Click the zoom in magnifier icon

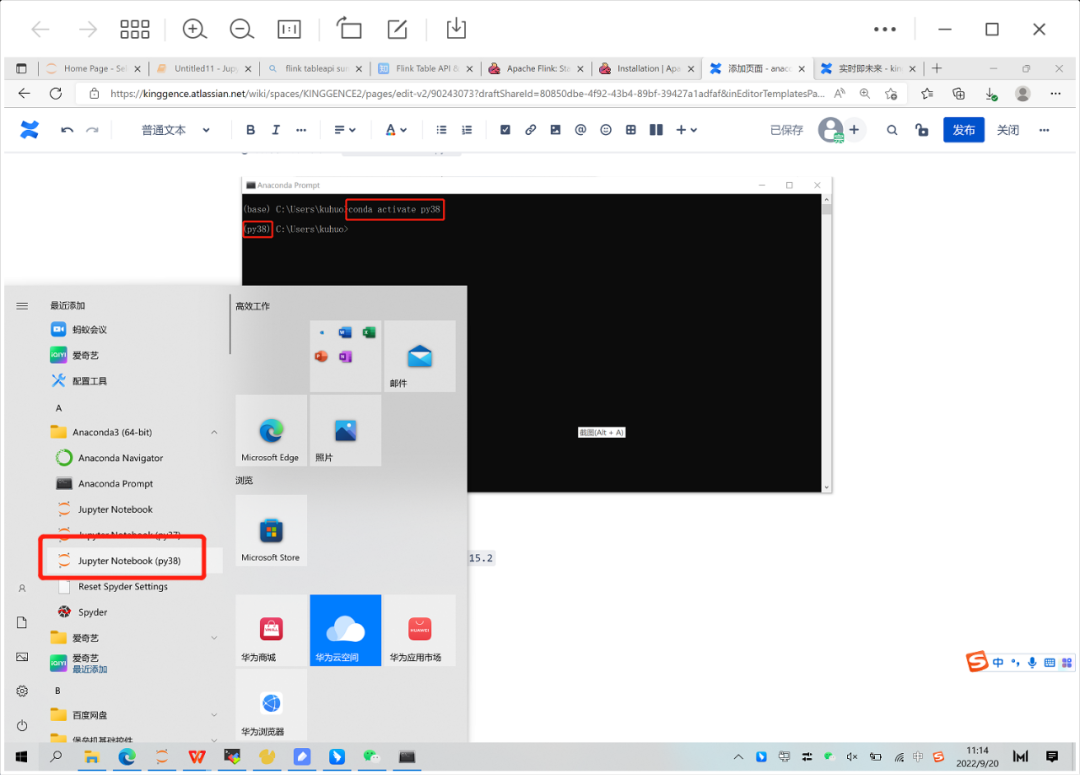tap(194, 29)
